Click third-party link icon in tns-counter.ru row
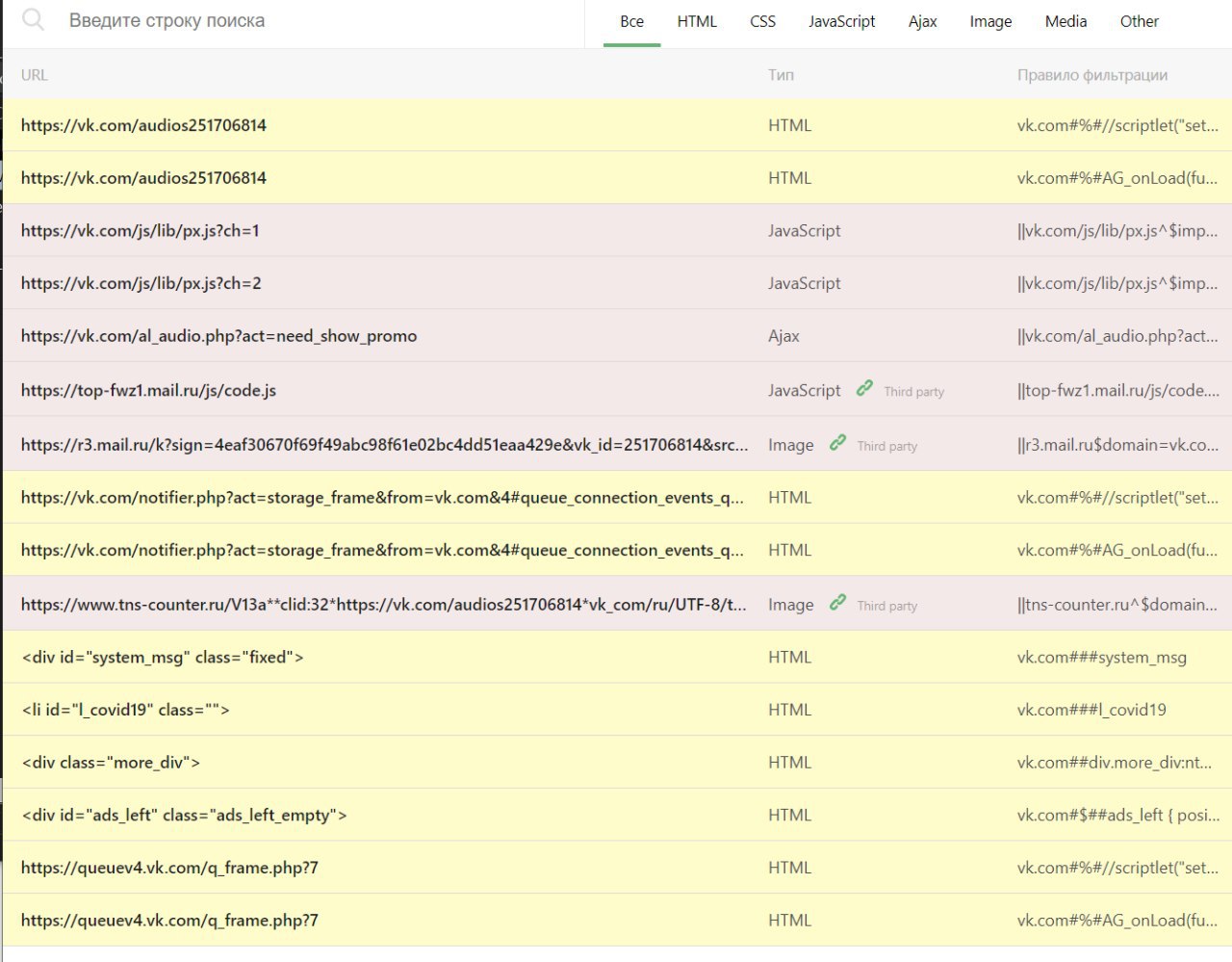The height and width of the screenshot is (962, 1232). pos(837,603)
